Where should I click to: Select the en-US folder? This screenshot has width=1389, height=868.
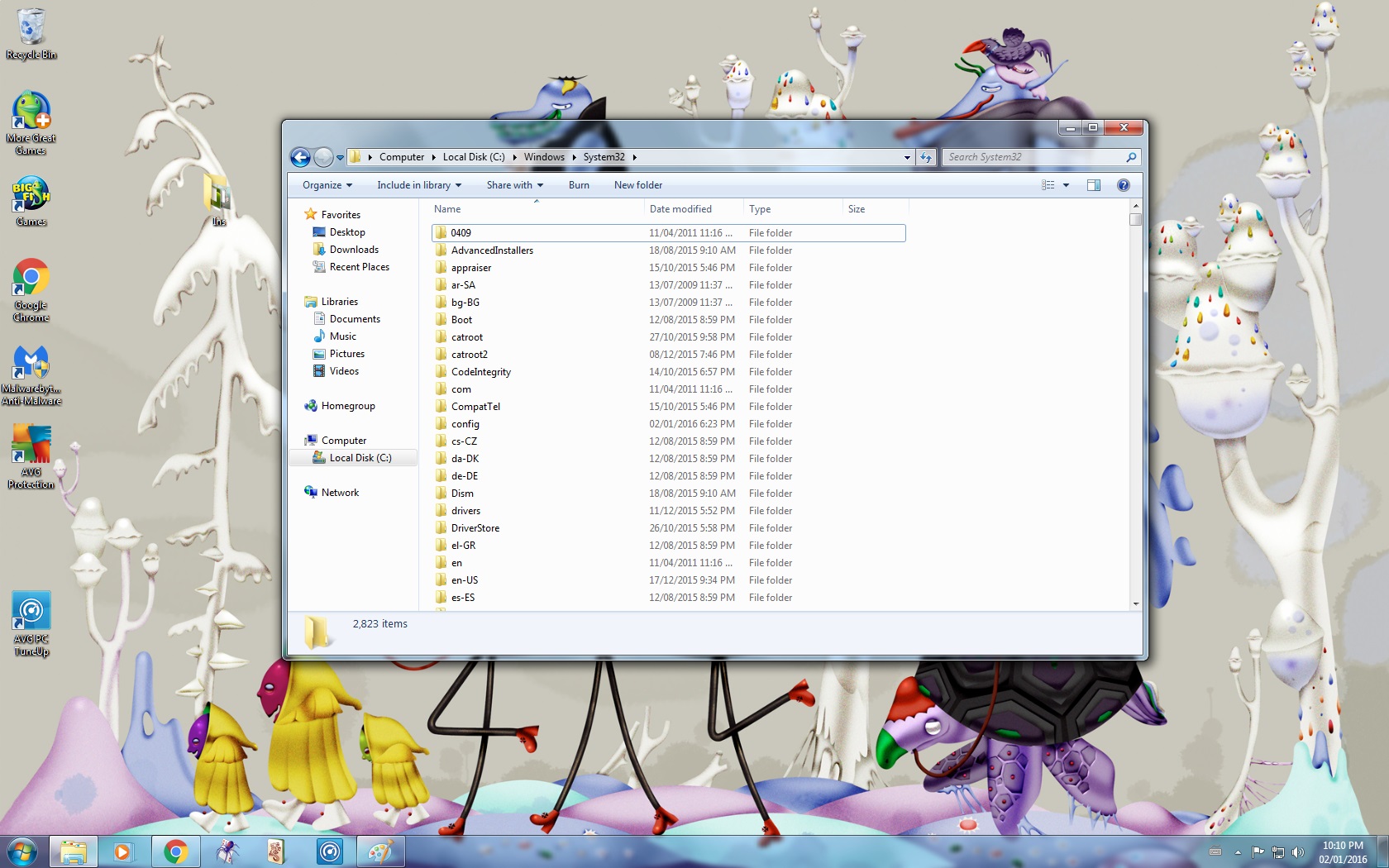(465, 580)
